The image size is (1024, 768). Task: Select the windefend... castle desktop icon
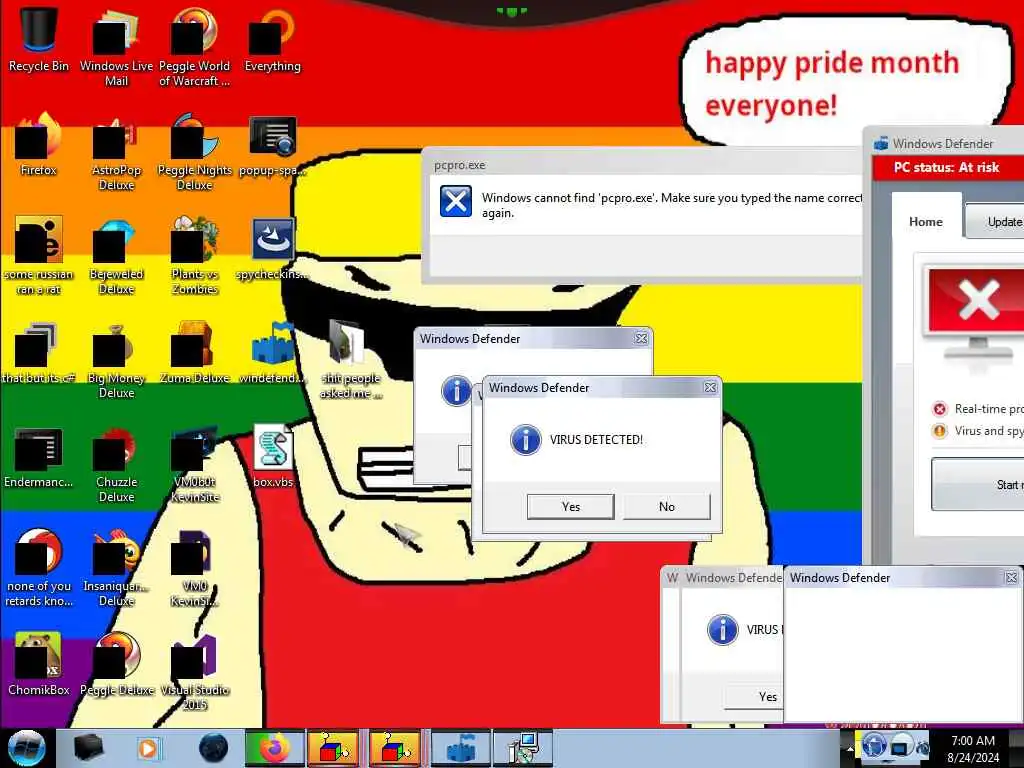tap(272, 353)
